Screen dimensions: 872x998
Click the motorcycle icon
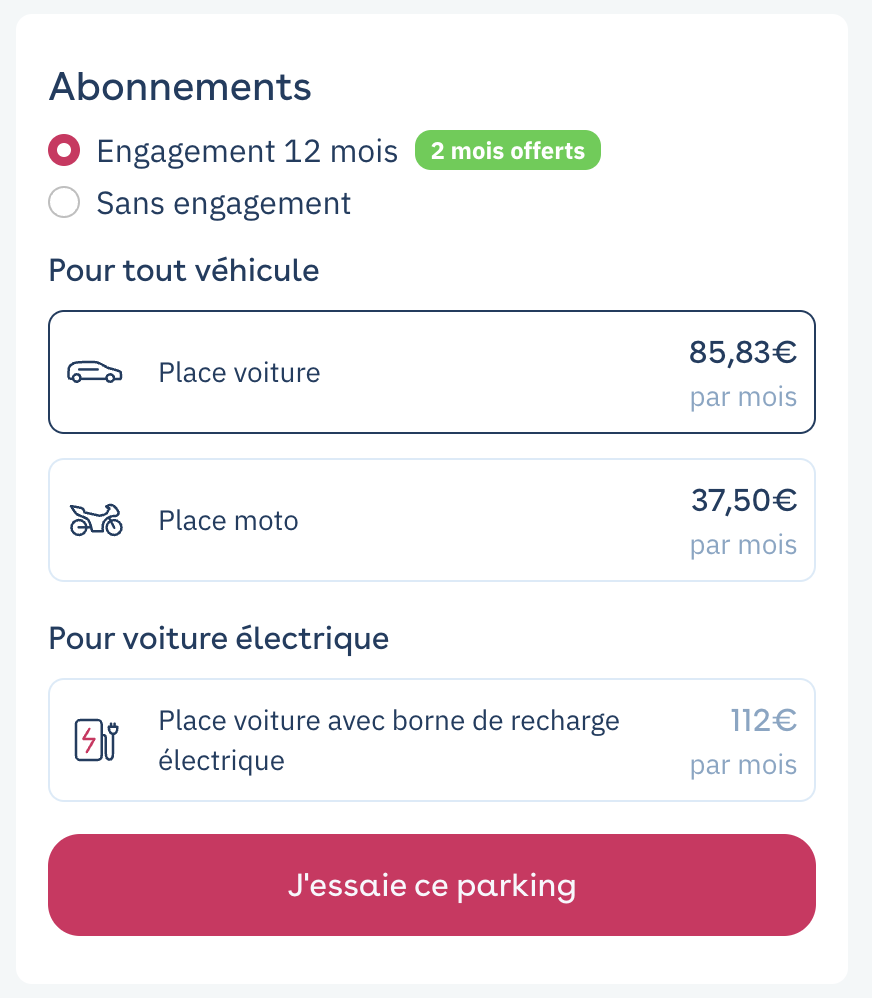tap(96, 520)
